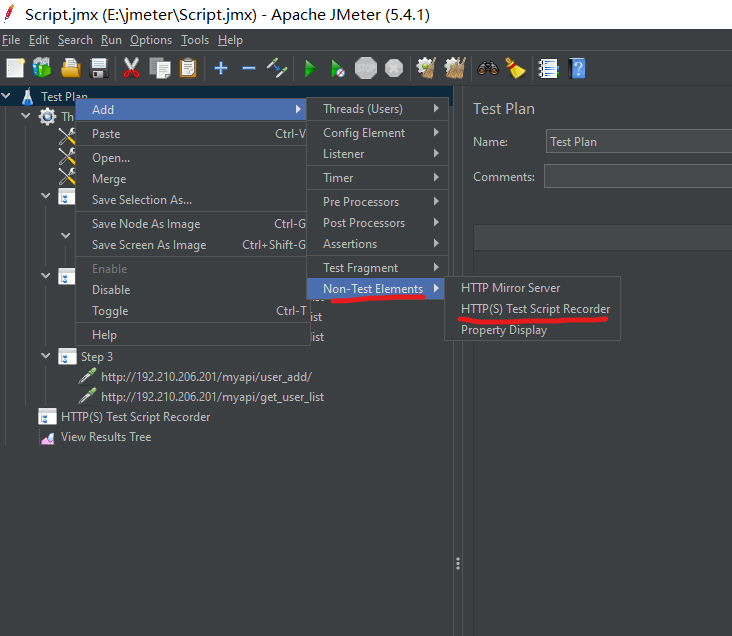
Task: Collapse the Thread Group tree node
Action: (26, 115)
